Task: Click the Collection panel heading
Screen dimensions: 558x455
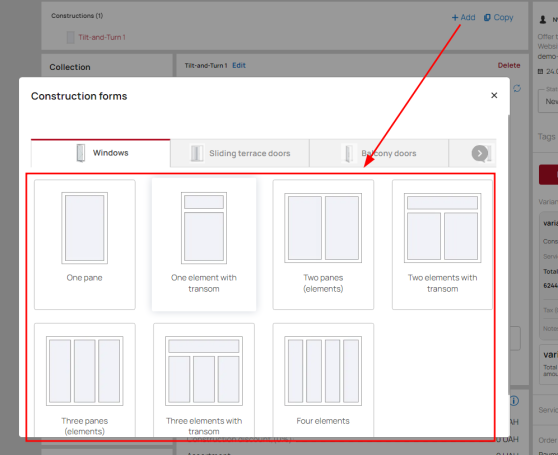Action: 70,67
